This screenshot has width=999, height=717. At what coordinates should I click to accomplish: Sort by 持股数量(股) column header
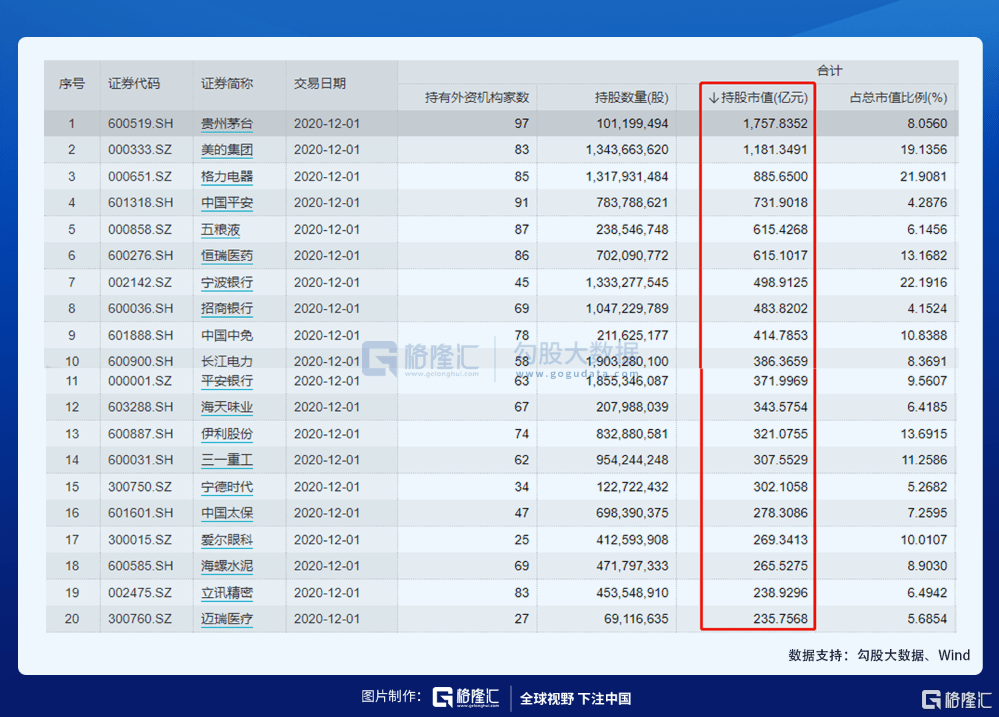[x=631, y=98]
